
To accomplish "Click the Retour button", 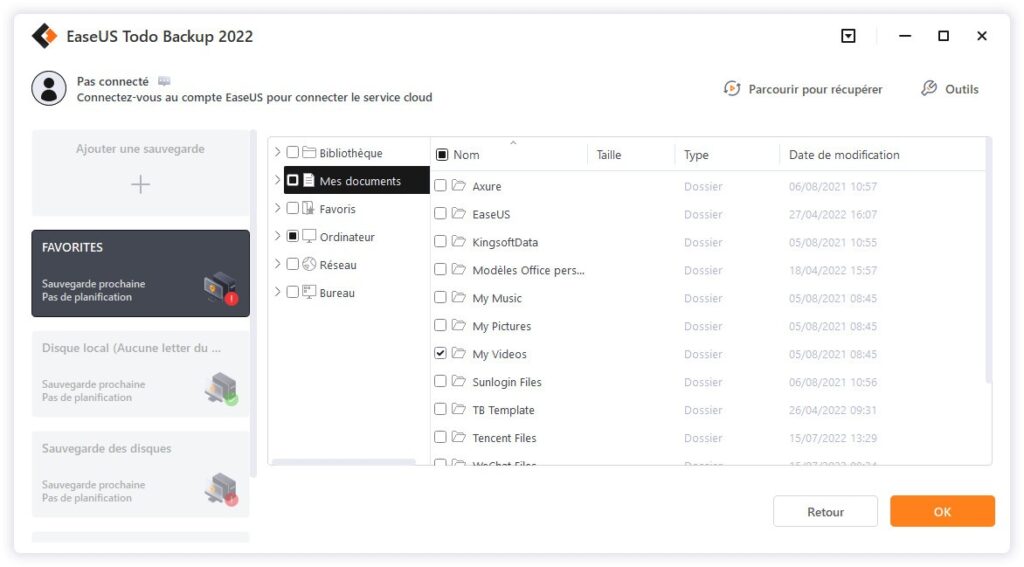I will (825, 511).
